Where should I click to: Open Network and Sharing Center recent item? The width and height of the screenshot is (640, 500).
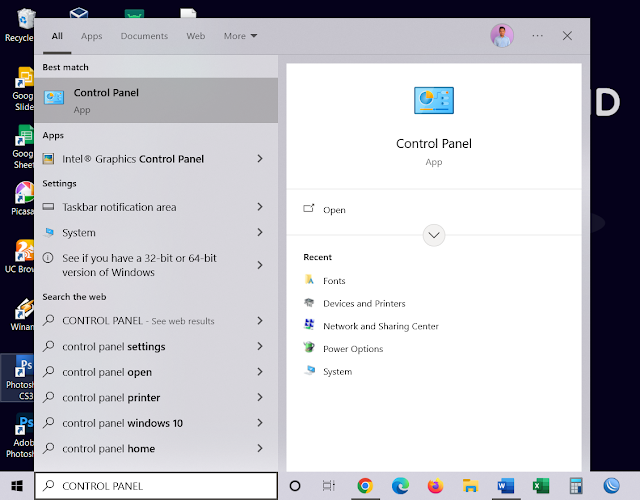click(x=371, y=326)
